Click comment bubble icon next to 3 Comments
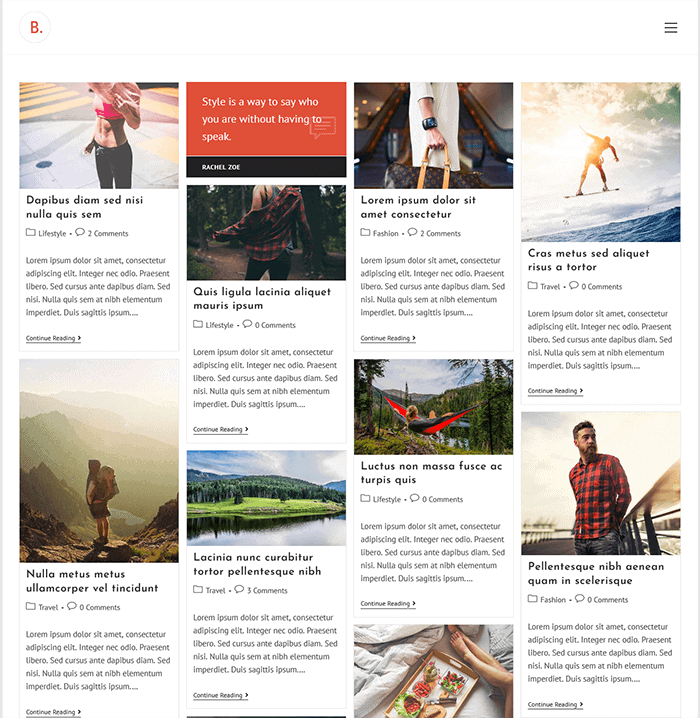Screen dimensions: 700x718 click(239, 589)
